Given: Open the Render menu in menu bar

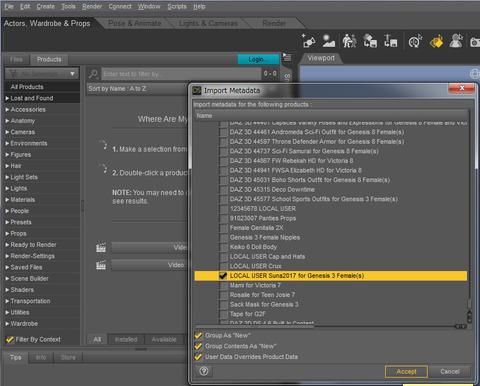Looking at the screenshot, I should click(x=92, y=6).
